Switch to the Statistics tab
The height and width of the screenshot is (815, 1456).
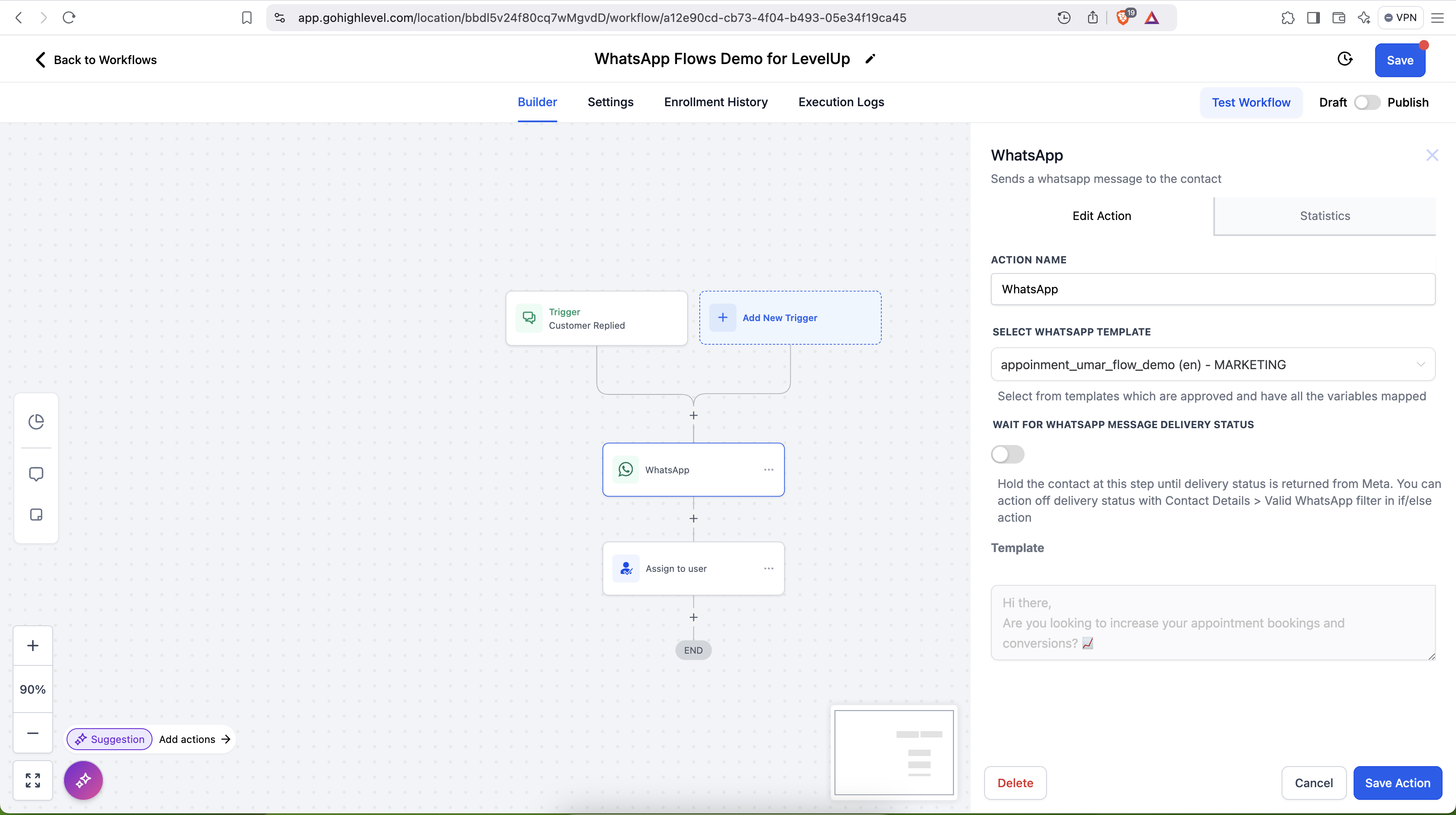point(1324,216)
